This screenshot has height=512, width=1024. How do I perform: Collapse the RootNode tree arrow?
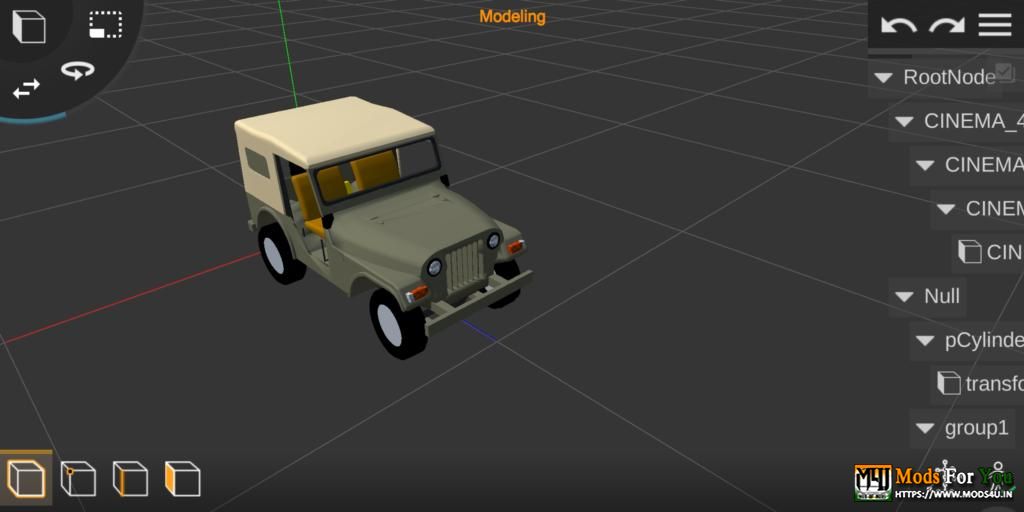click(884, 78)
